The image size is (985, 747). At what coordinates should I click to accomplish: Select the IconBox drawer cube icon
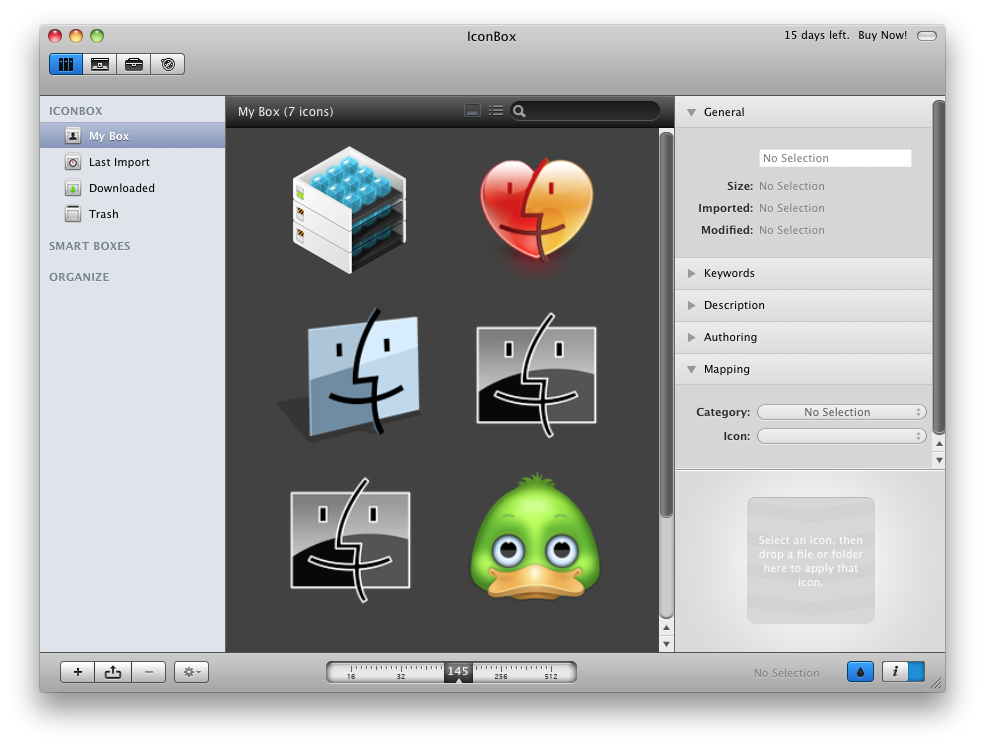pos(349,210)
